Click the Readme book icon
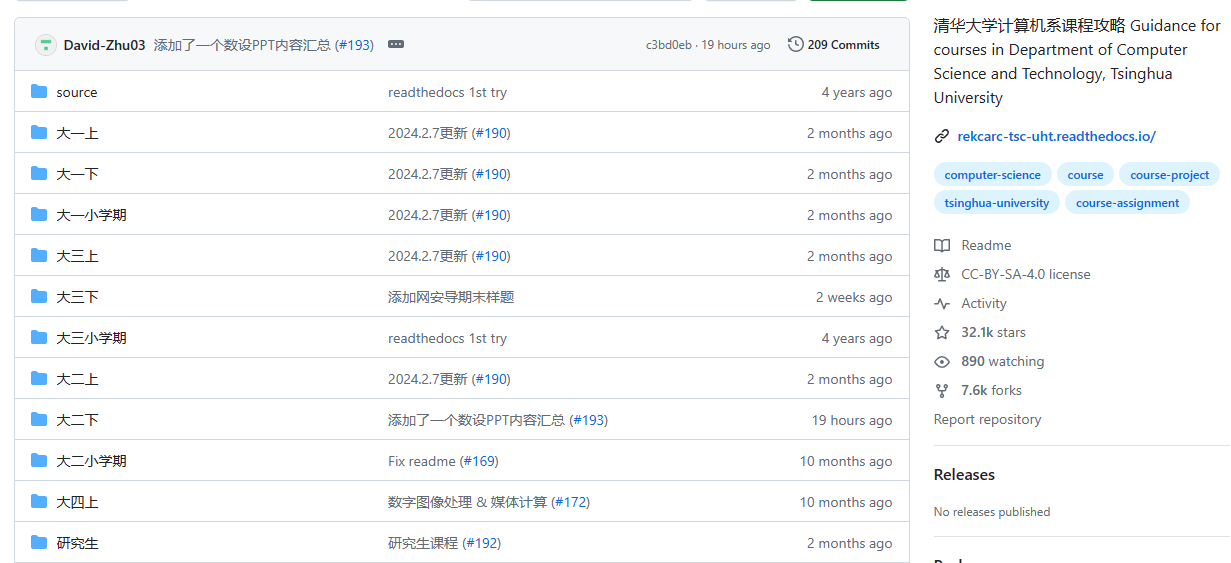 point(942,245)
